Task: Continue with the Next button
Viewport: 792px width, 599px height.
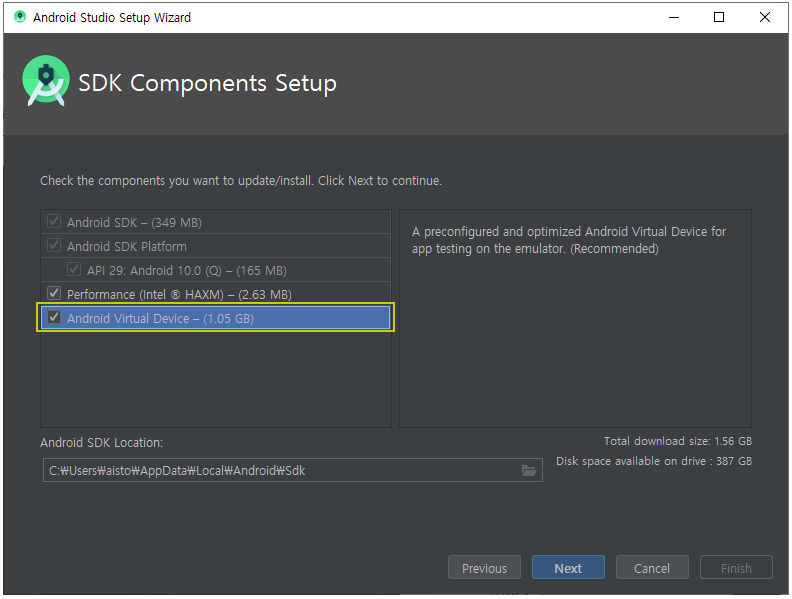Action: pos(568,568)
